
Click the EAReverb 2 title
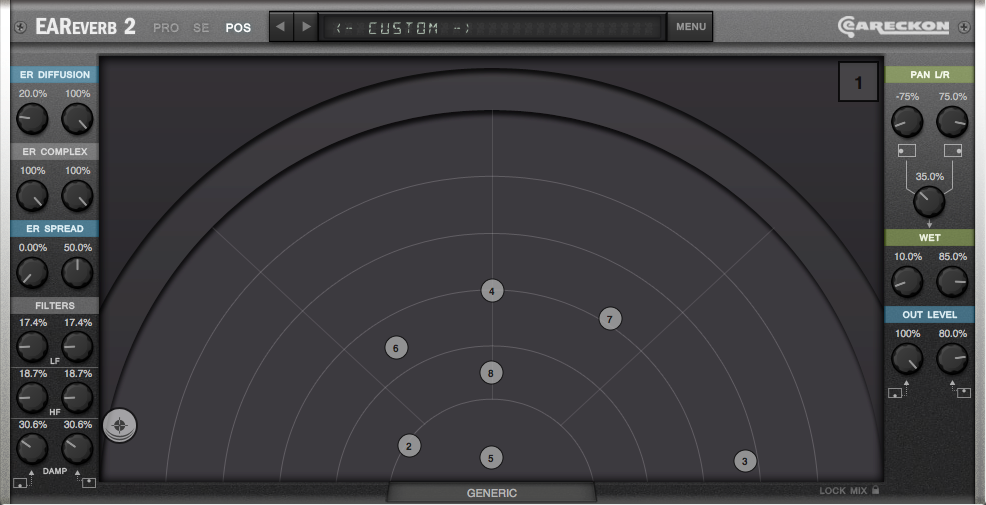click(86, 27)
